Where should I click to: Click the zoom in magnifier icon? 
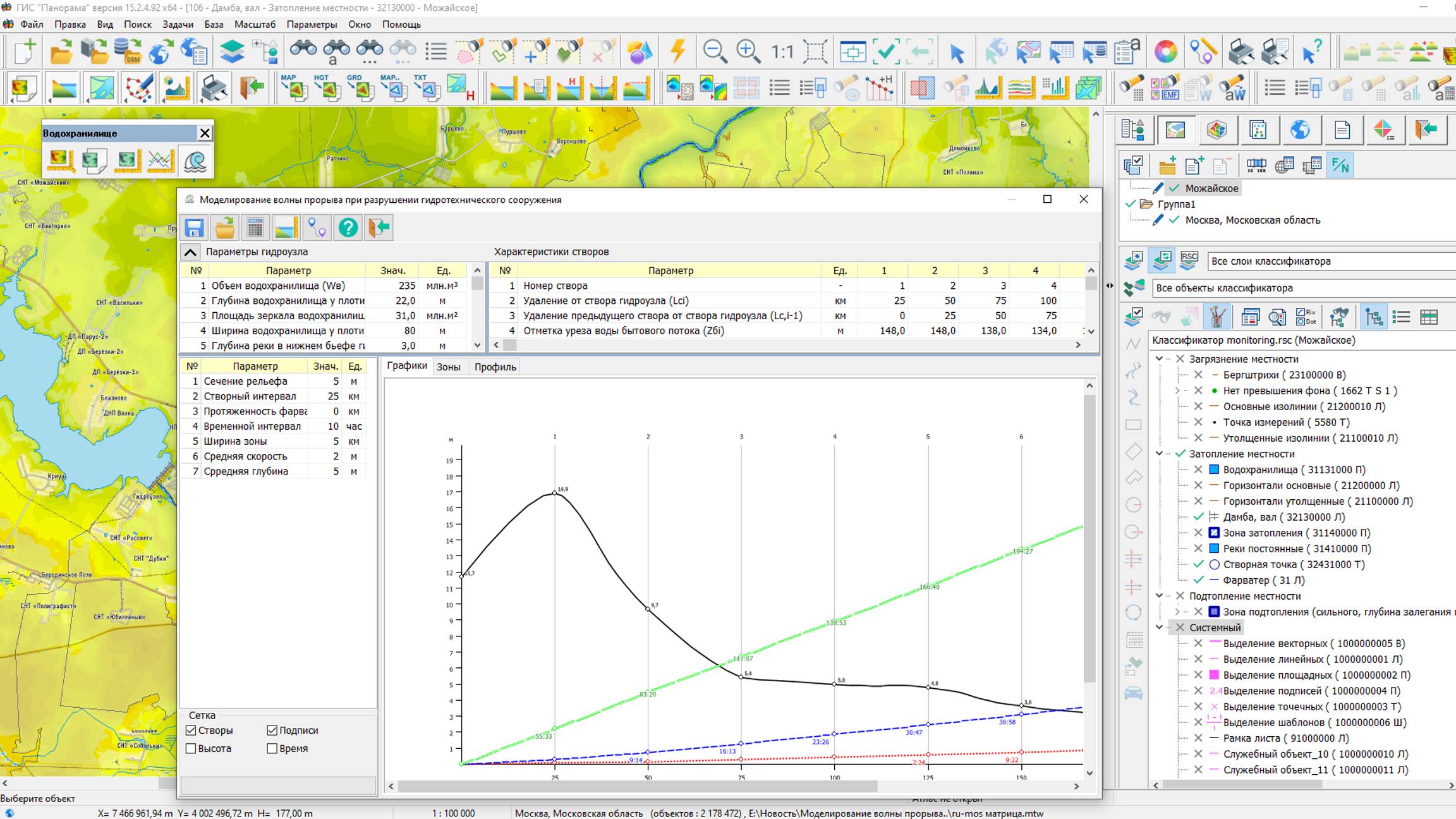(x=748, y=51)
